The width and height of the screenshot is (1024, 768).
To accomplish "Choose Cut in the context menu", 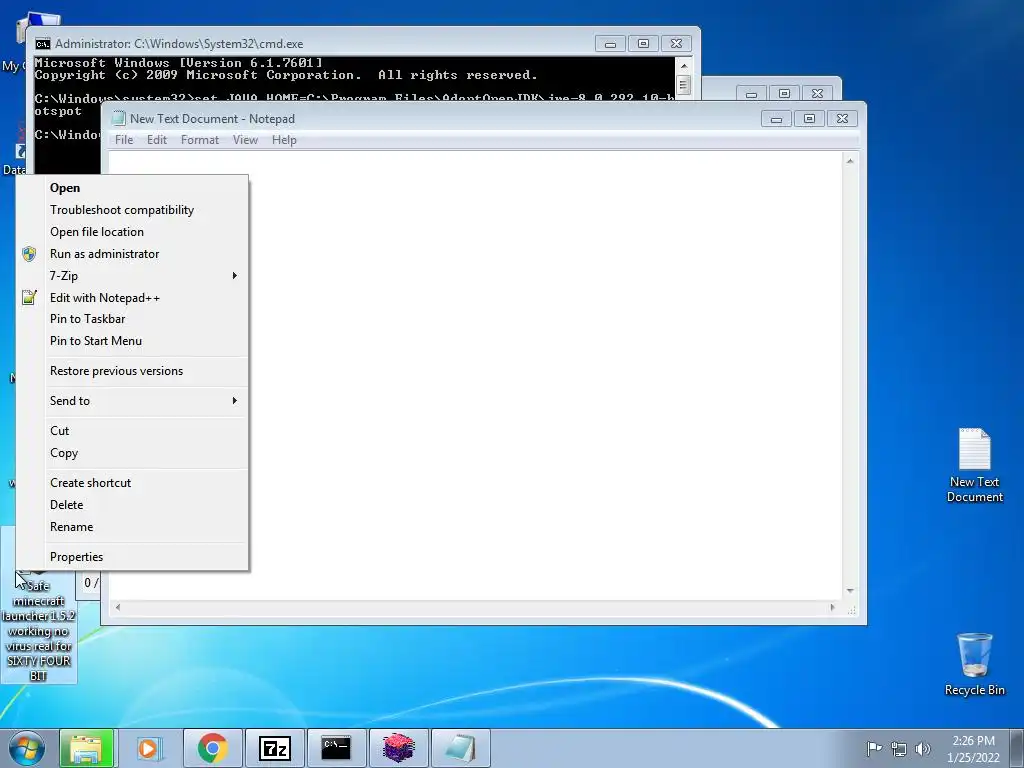I will pos(132,431).
